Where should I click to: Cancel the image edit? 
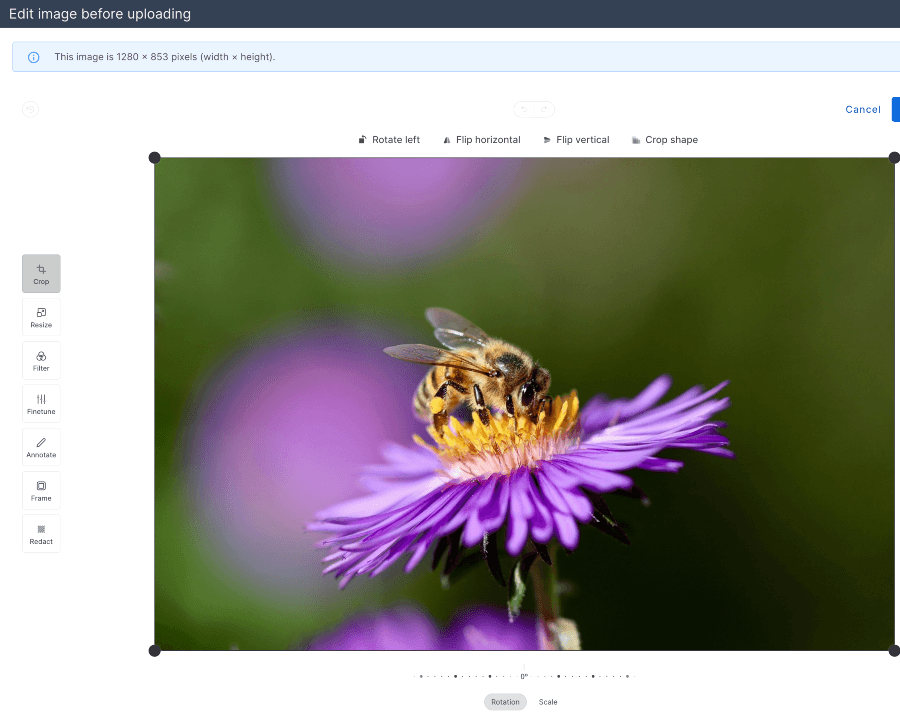[862, 109]
